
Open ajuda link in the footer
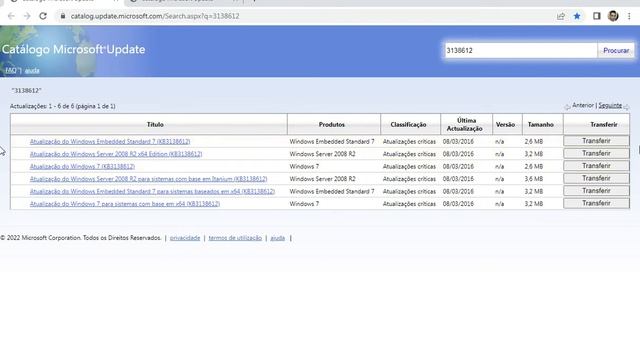278,238
